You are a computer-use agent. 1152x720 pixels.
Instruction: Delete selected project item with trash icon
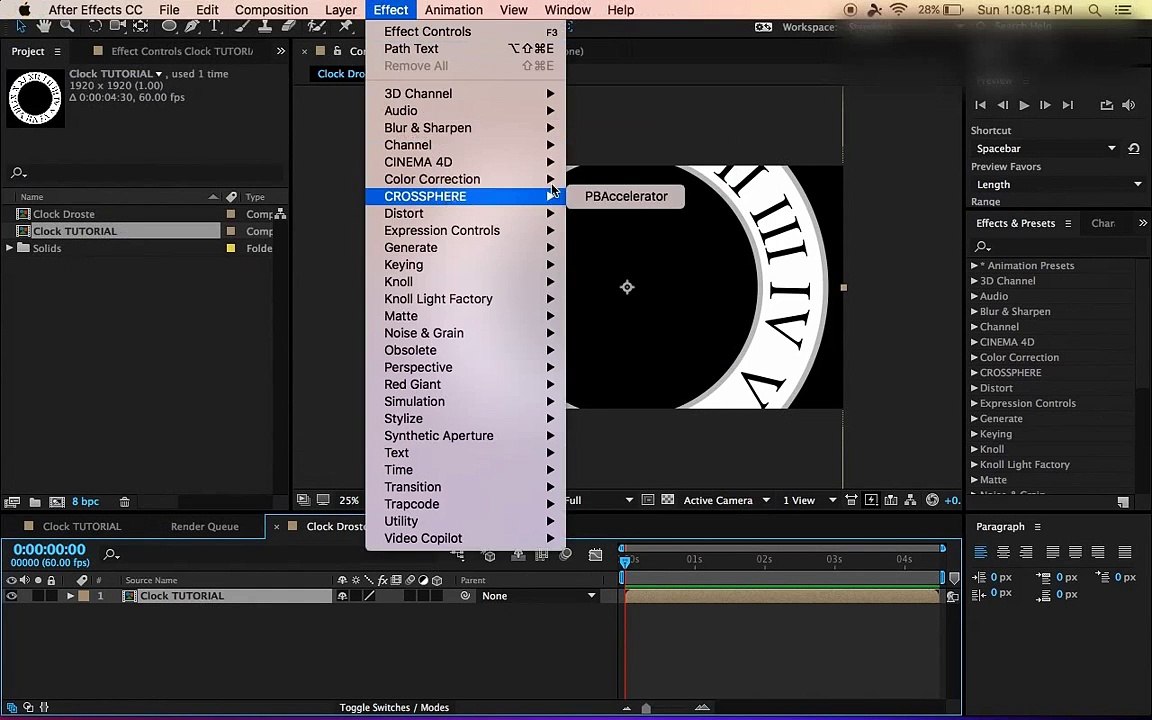click(x=124, y=502)
